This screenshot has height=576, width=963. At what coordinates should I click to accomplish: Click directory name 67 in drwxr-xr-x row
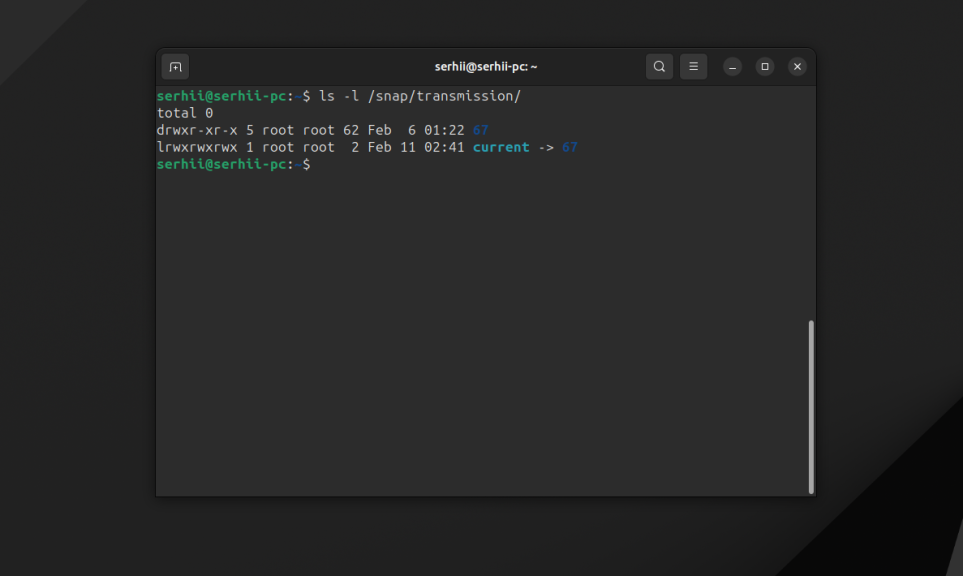tap(480, 130)
